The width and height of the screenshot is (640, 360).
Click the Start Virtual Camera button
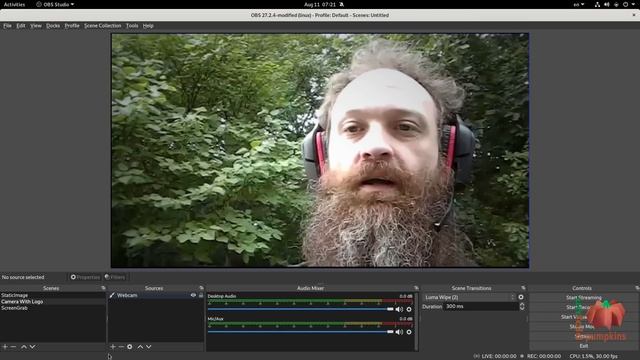pos(584,317)
